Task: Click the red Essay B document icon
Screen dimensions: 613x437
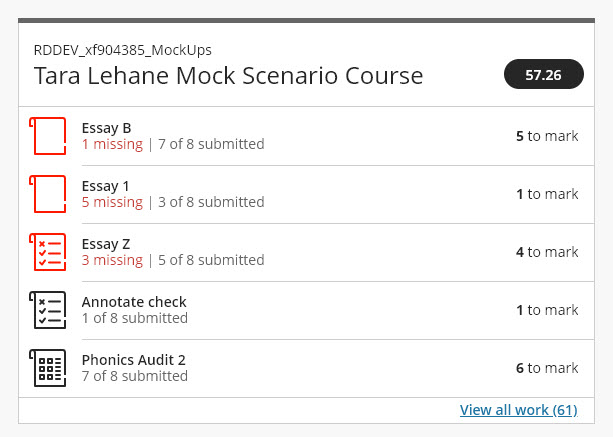Action: point(48,136)
